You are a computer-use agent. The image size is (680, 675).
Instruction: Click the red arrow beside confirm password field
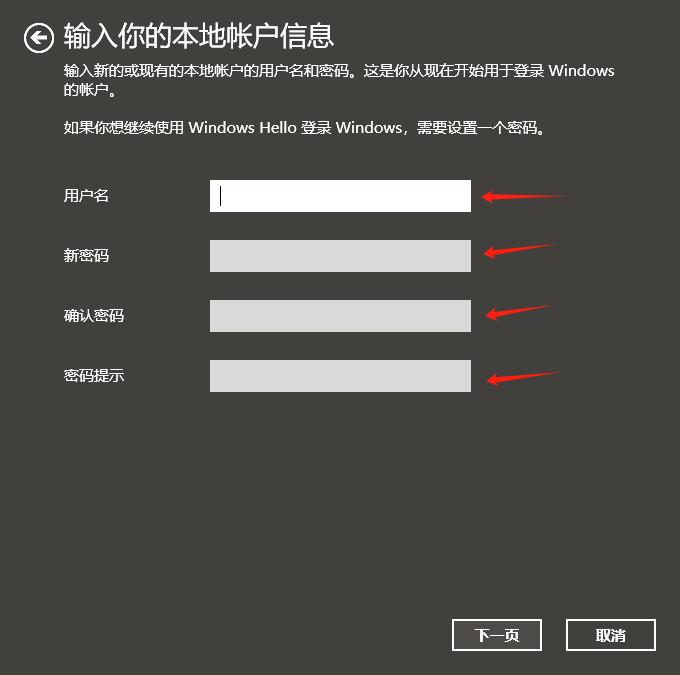click(x=518, y=312)
